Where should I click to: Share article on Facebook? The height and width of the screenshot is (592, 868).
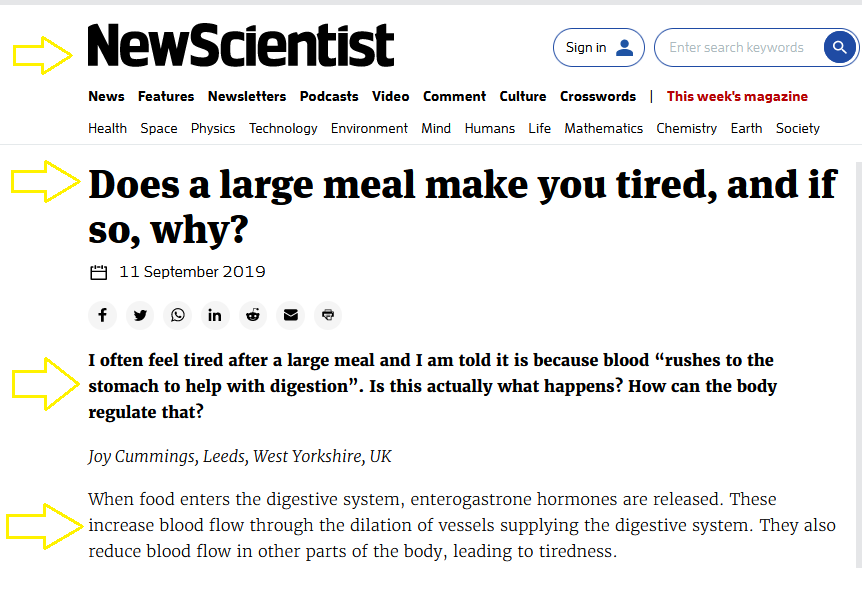coord(102,315)
